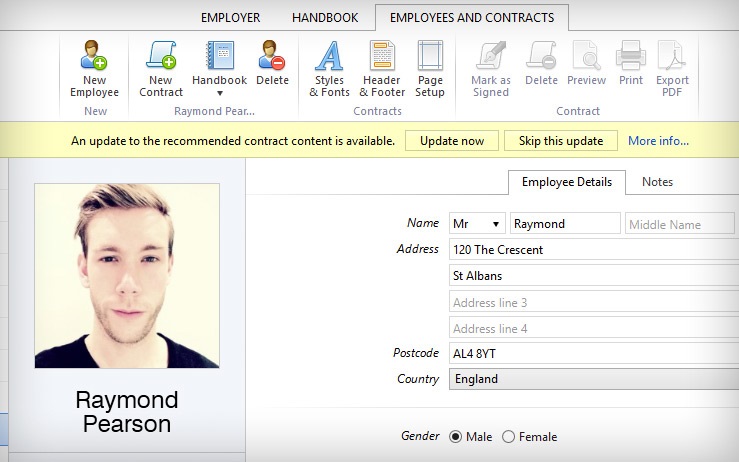Delete the employee Raymond Pearson
This screenshot has width=739, height=462.
pos(272,63)
